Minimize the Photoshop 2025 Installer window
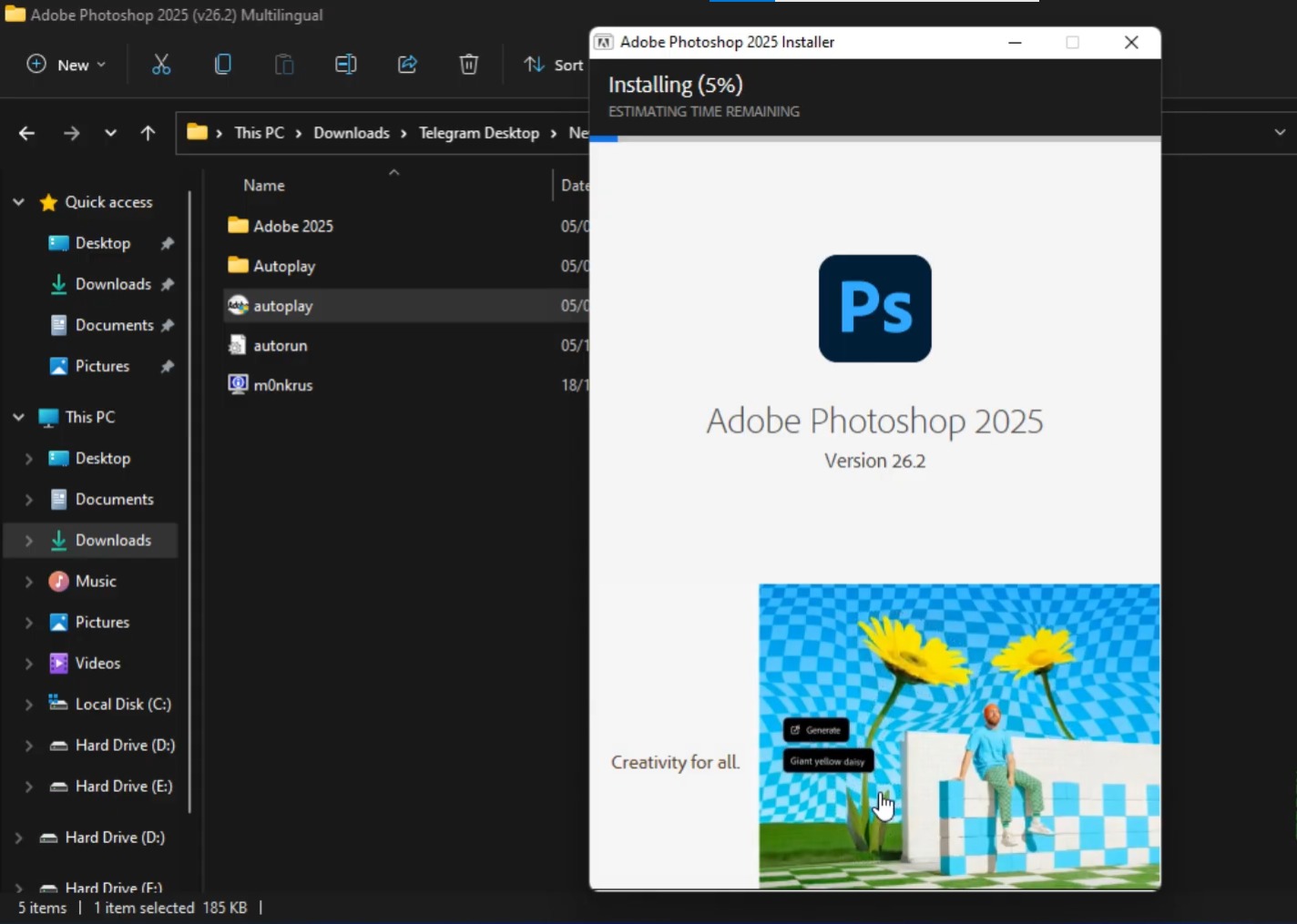This screenshot has height=924, width=1297. [x=1015, y=43]
